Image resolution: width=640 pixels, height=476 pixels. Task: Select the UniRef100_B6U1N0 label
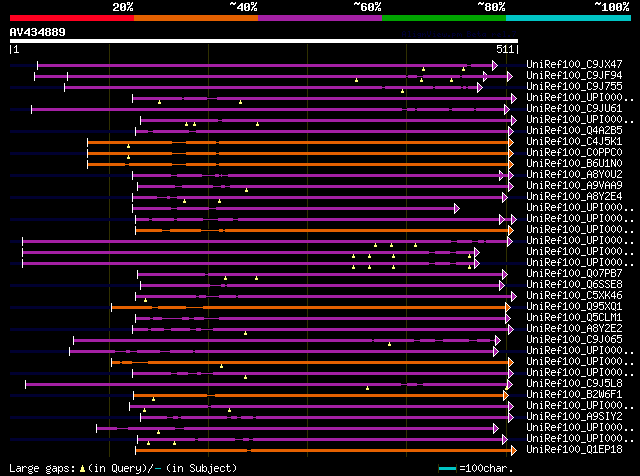pyautogui.click(x=574, y=163)
